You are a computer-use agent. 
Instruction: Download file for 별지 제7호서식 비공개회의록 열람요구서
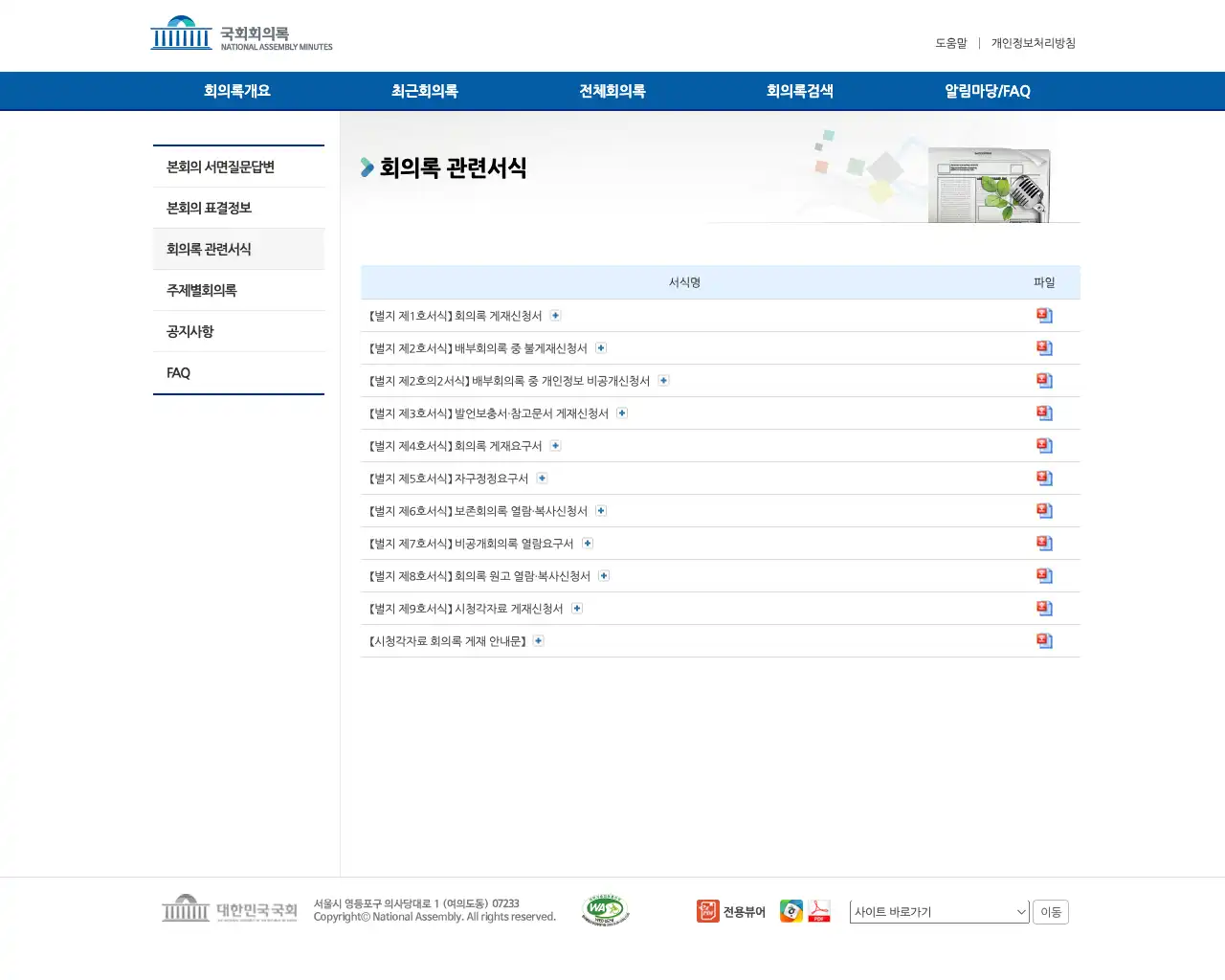1044,544
